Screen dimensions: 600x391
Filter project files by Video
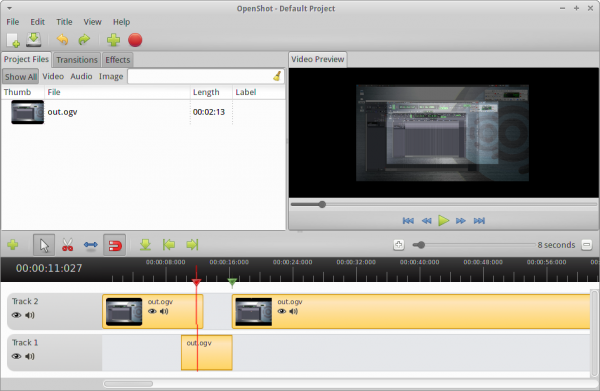coord(53,76)
